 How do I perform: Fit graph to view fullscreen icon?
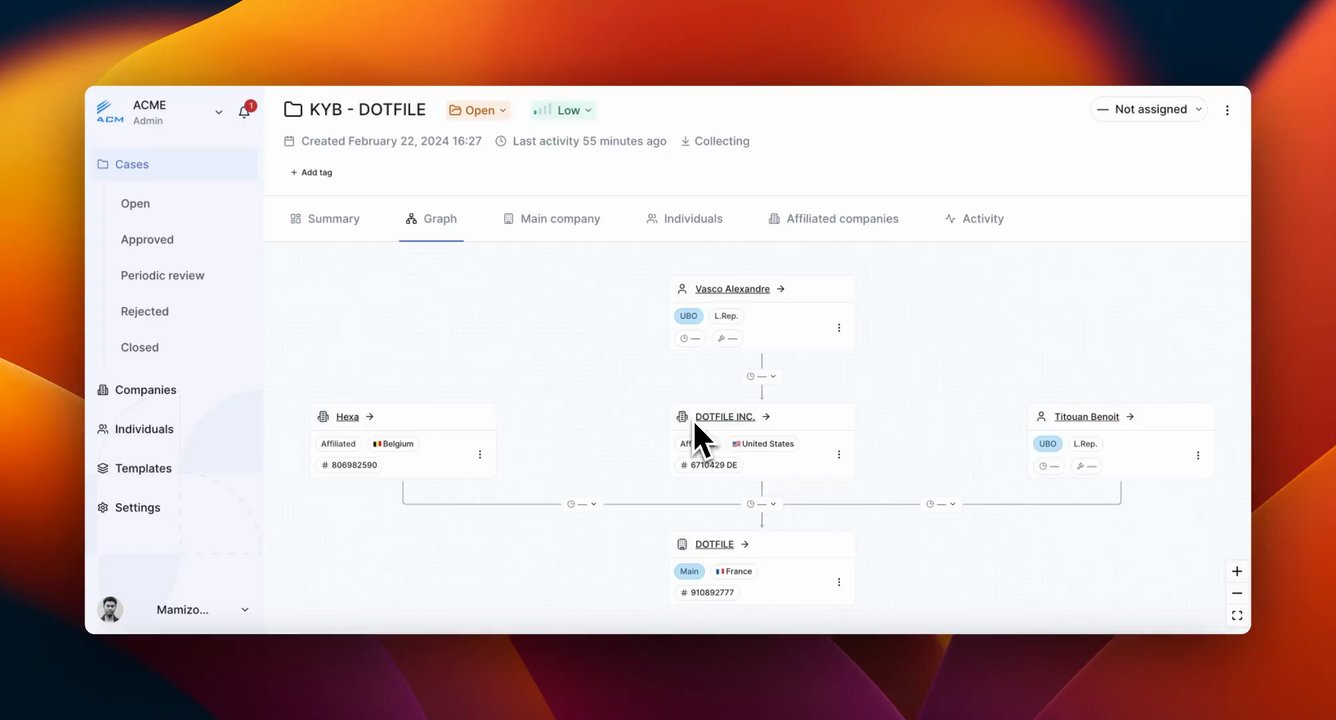point(1237,616)
